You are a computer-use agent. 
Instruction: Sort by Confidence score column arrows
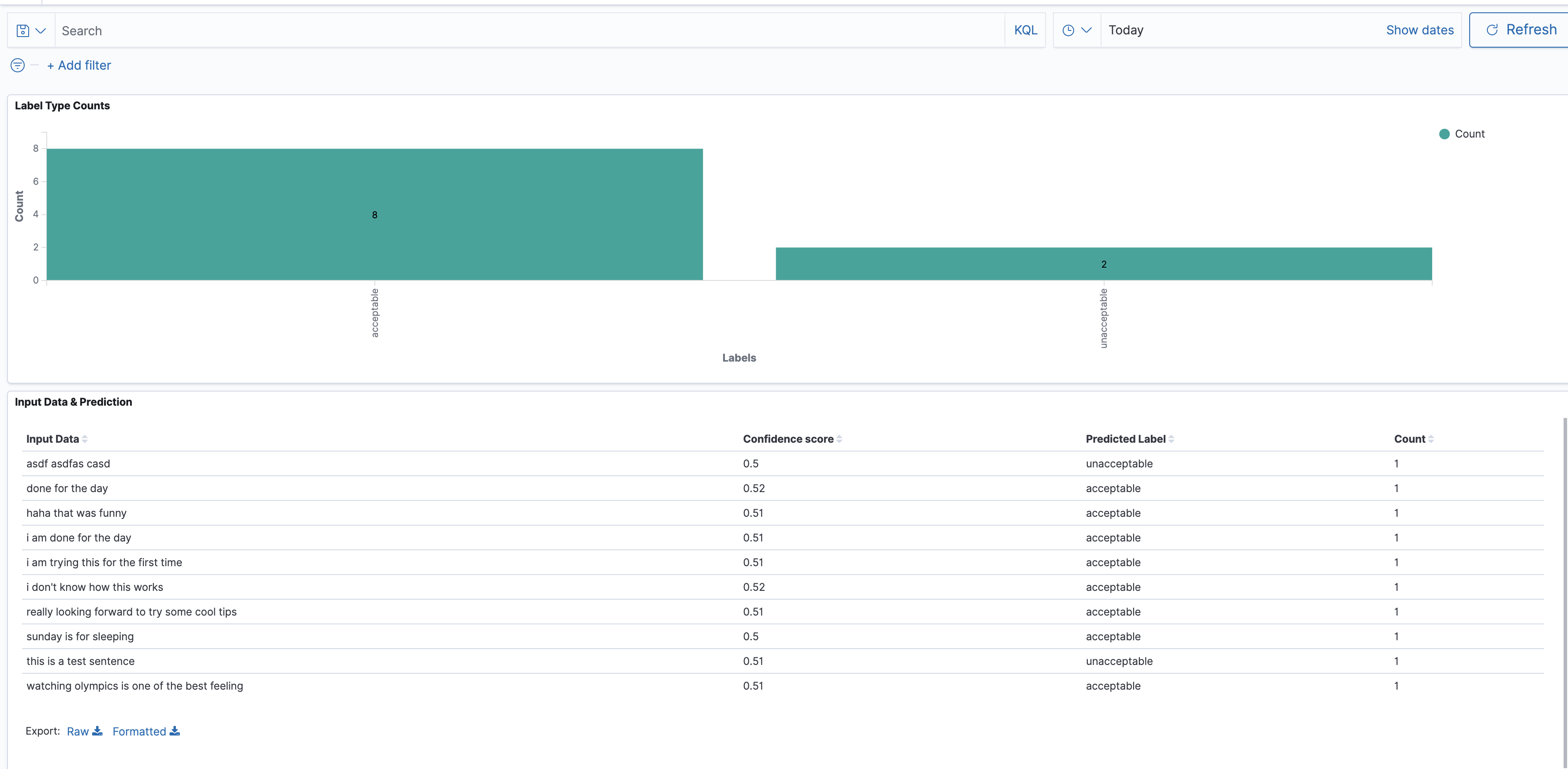(840, 439)
